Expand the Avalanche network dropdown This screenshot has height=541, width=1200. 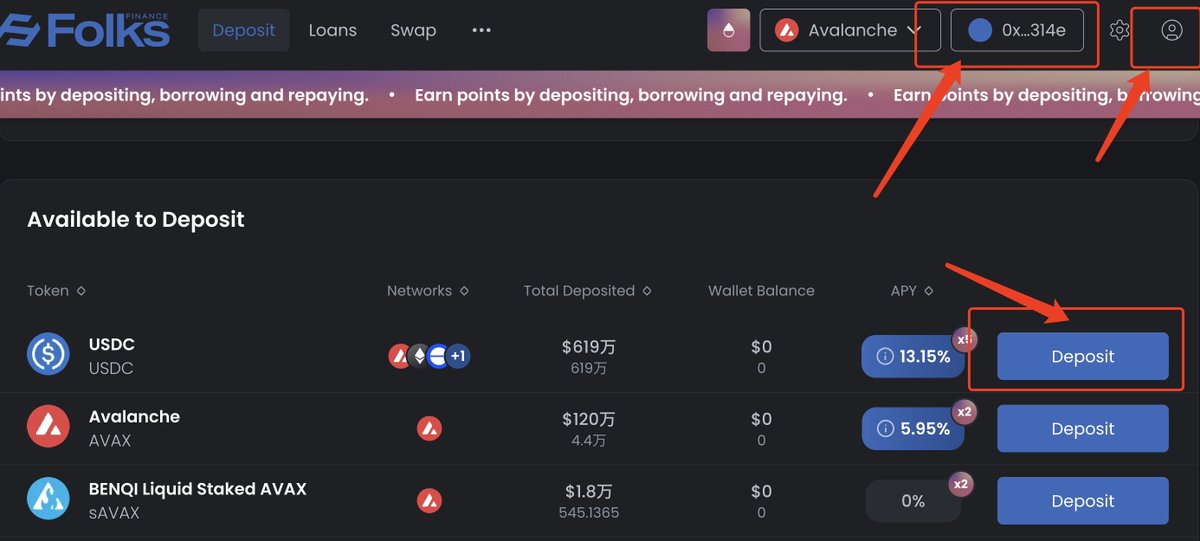click(850, 30)
